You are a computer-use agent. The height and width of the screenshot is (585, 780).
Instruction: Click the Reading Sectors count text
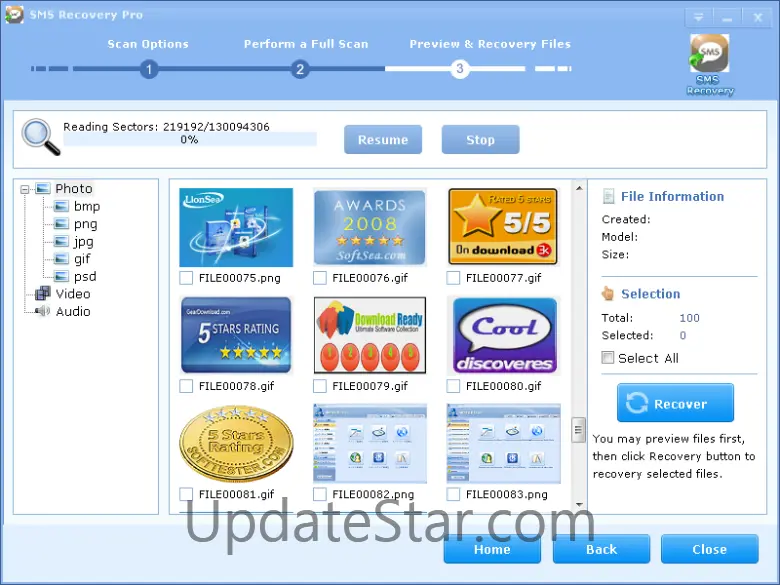[x=166, y=126]
